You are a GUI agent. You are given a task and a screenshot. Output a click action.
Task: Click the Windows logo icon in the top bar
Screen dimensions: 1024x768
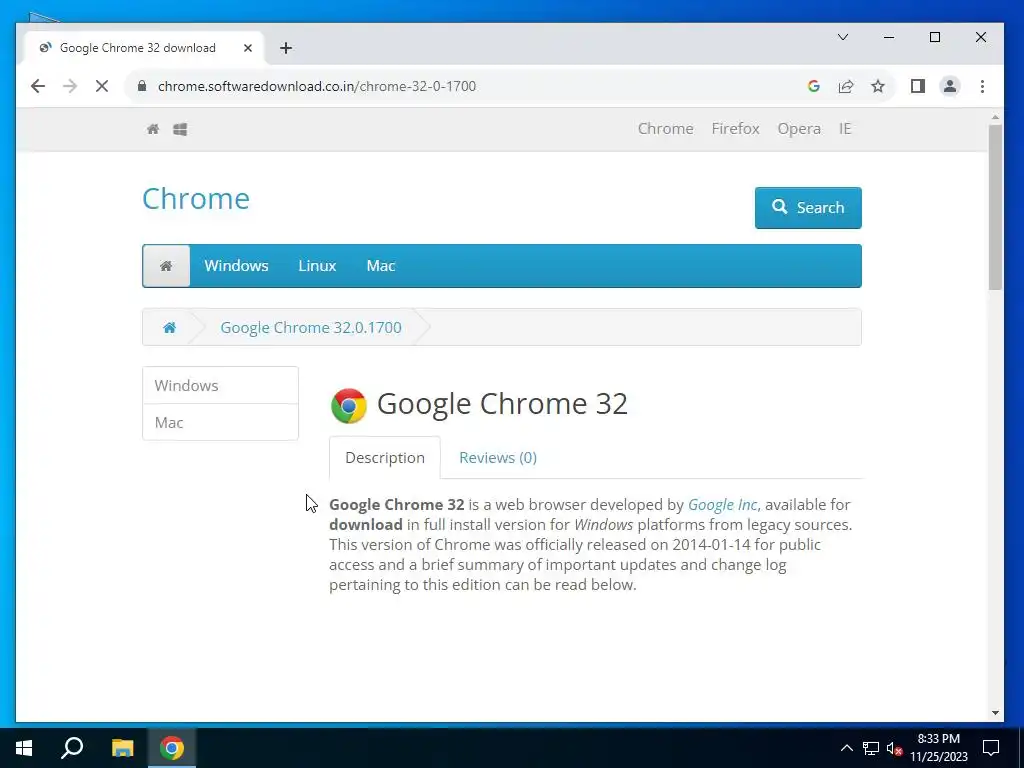point(180,129)
